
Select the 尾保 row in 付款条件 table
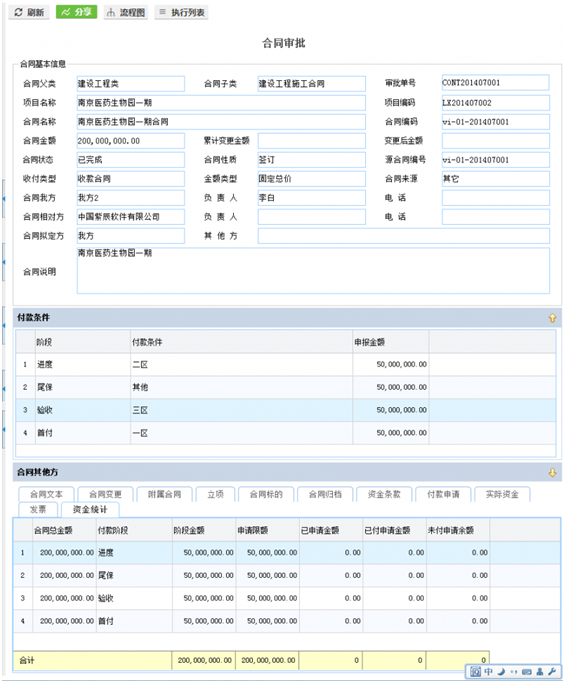tap(286, 387)
